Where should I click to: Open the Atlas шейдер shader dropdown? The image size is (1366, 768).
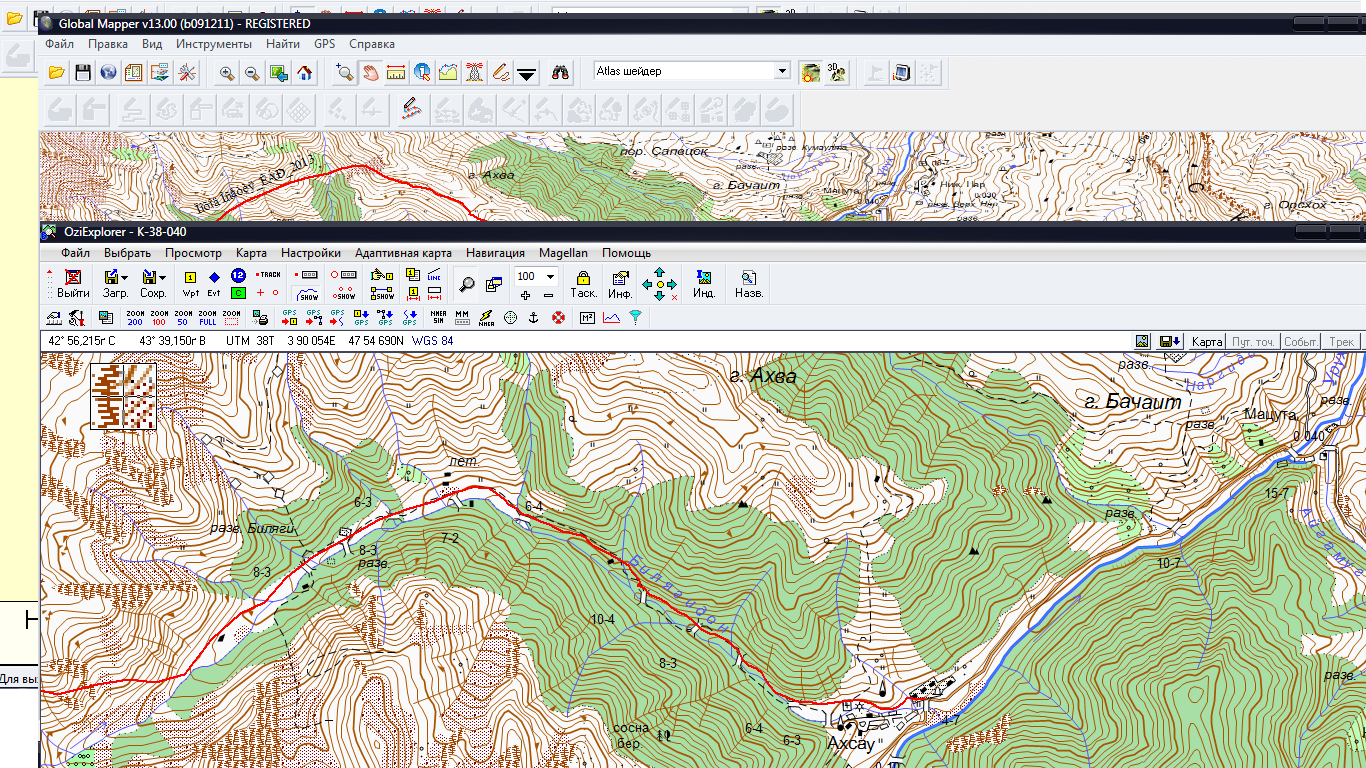(x=782, y=71)
